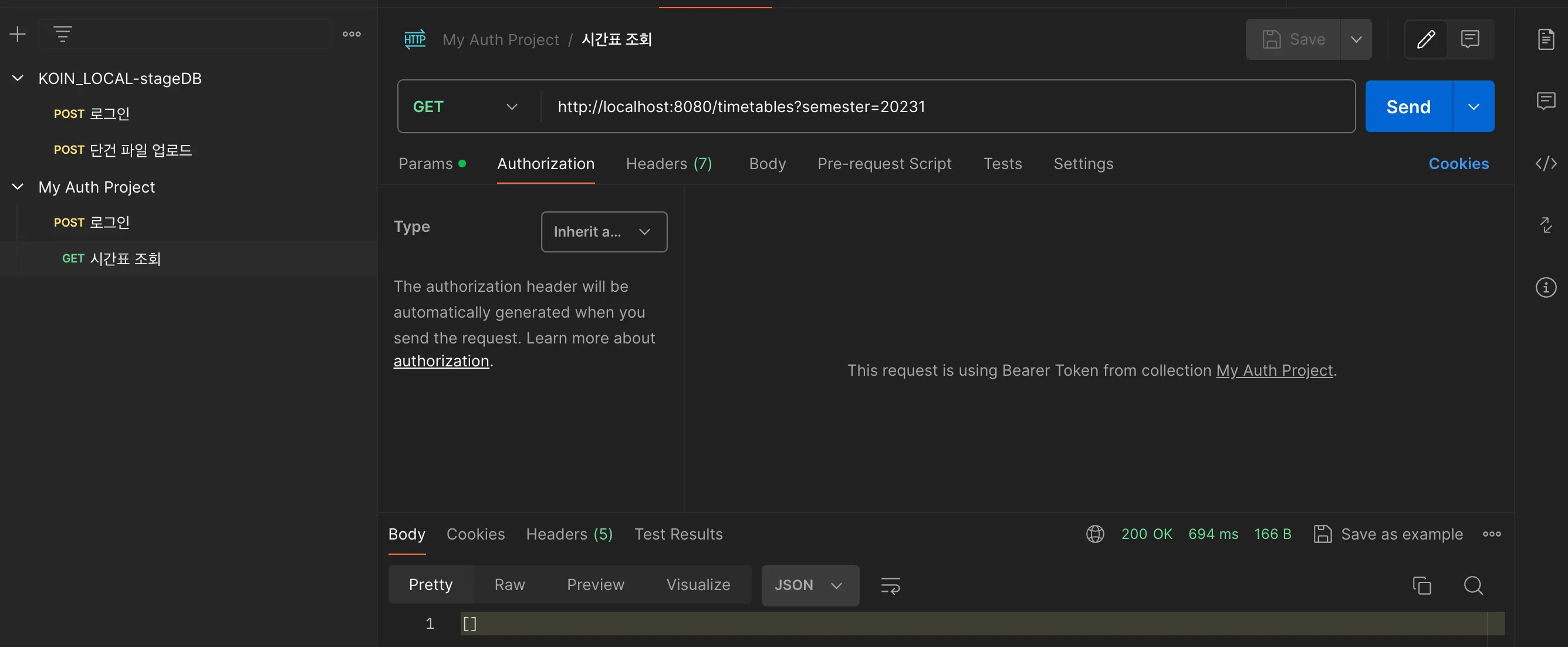
Task: Search the response with magnifier icon
Action: [1473, 585]
